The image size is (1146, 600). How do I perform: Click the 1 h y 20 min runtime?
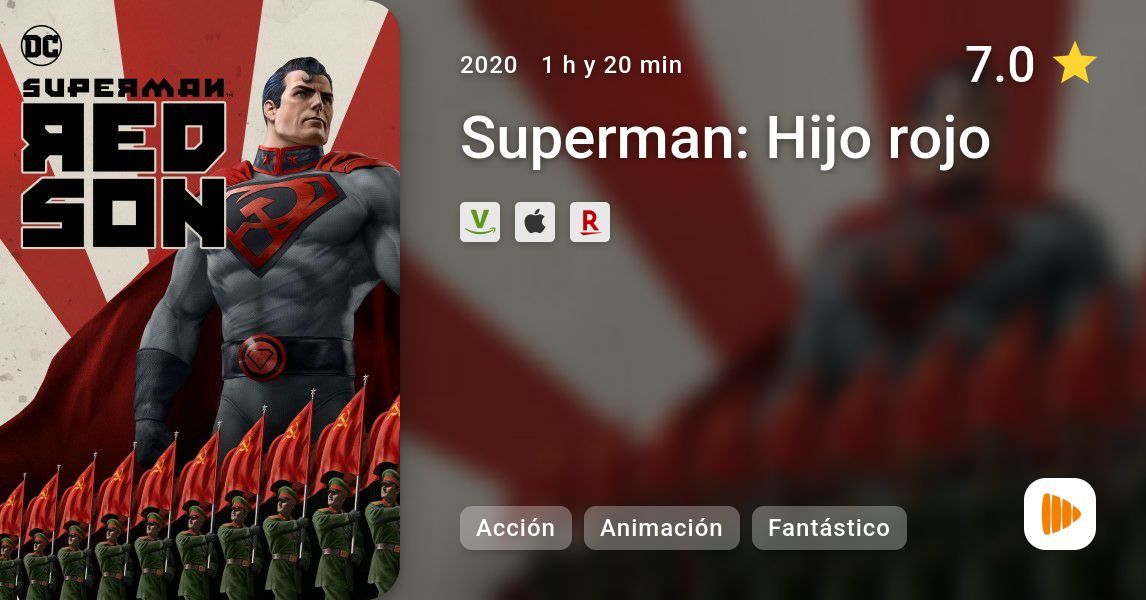coord(612,65)
